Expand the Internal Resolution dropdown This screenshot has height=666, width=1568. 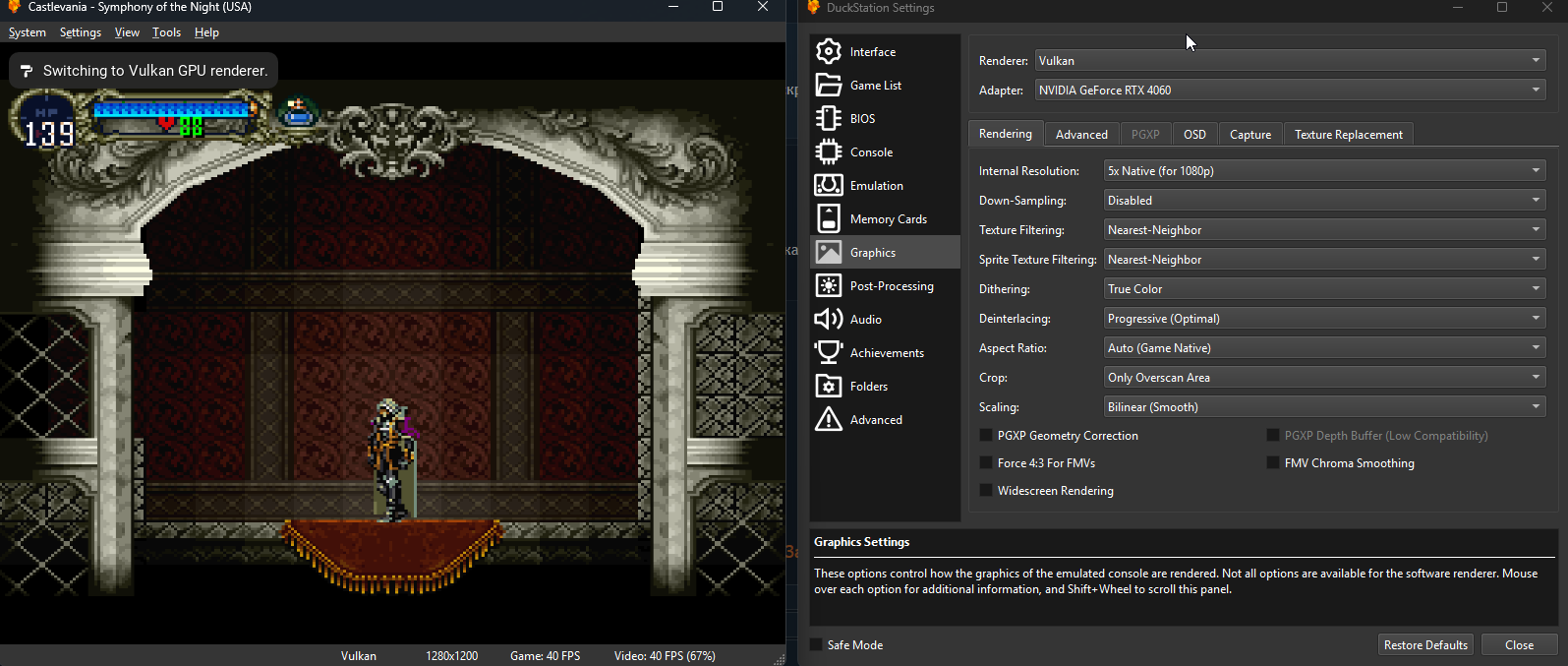[1324, 170]
